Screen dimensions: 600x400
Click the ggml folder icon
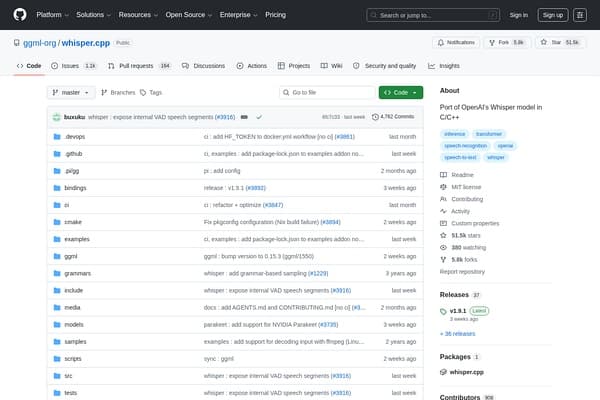[57, 256]
